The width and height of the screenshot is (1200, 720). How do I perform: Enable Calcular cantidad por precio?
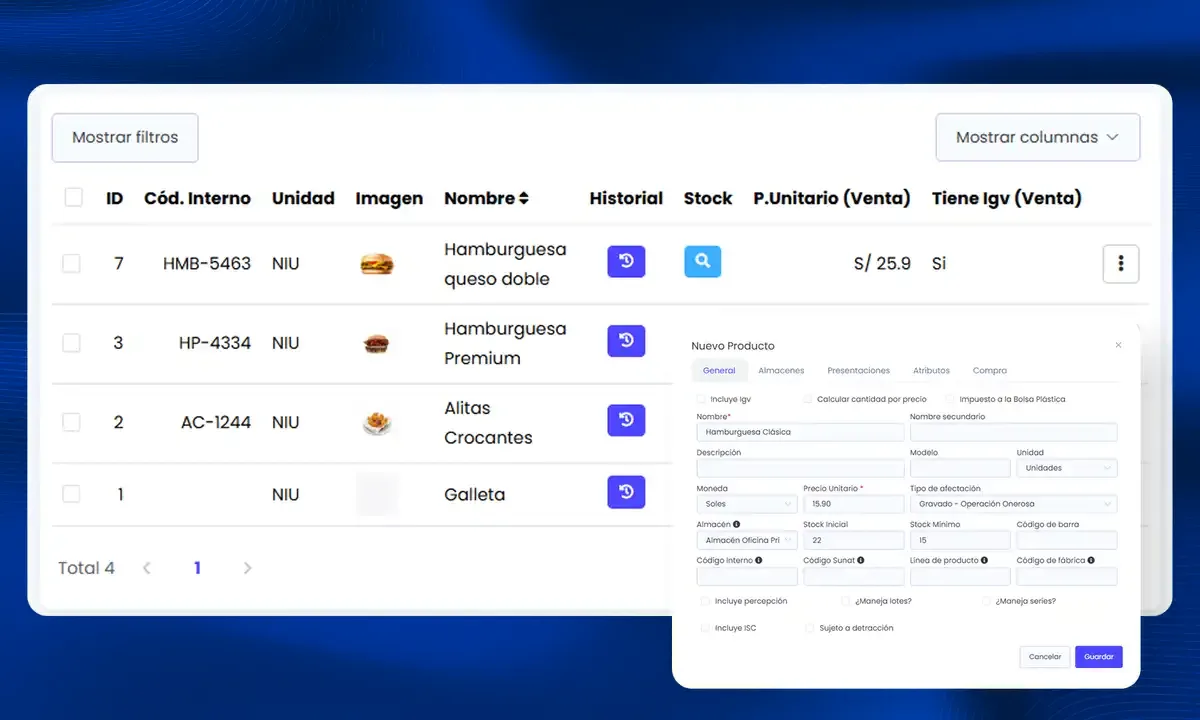[x=808, y=399]
